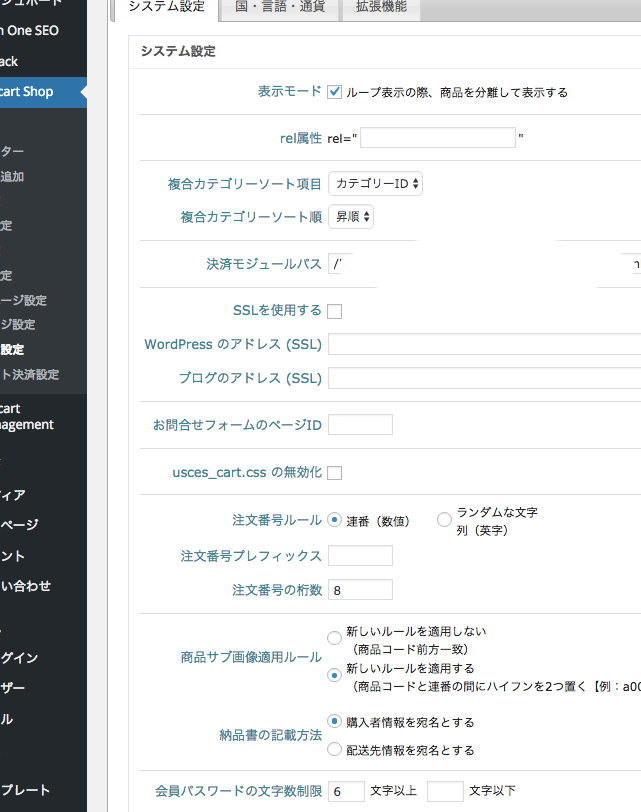Choose 購入者情報を宛名とする radio button
Image resolution: width=641 pixels, height=812 pixels.
(x=334, y=721)
